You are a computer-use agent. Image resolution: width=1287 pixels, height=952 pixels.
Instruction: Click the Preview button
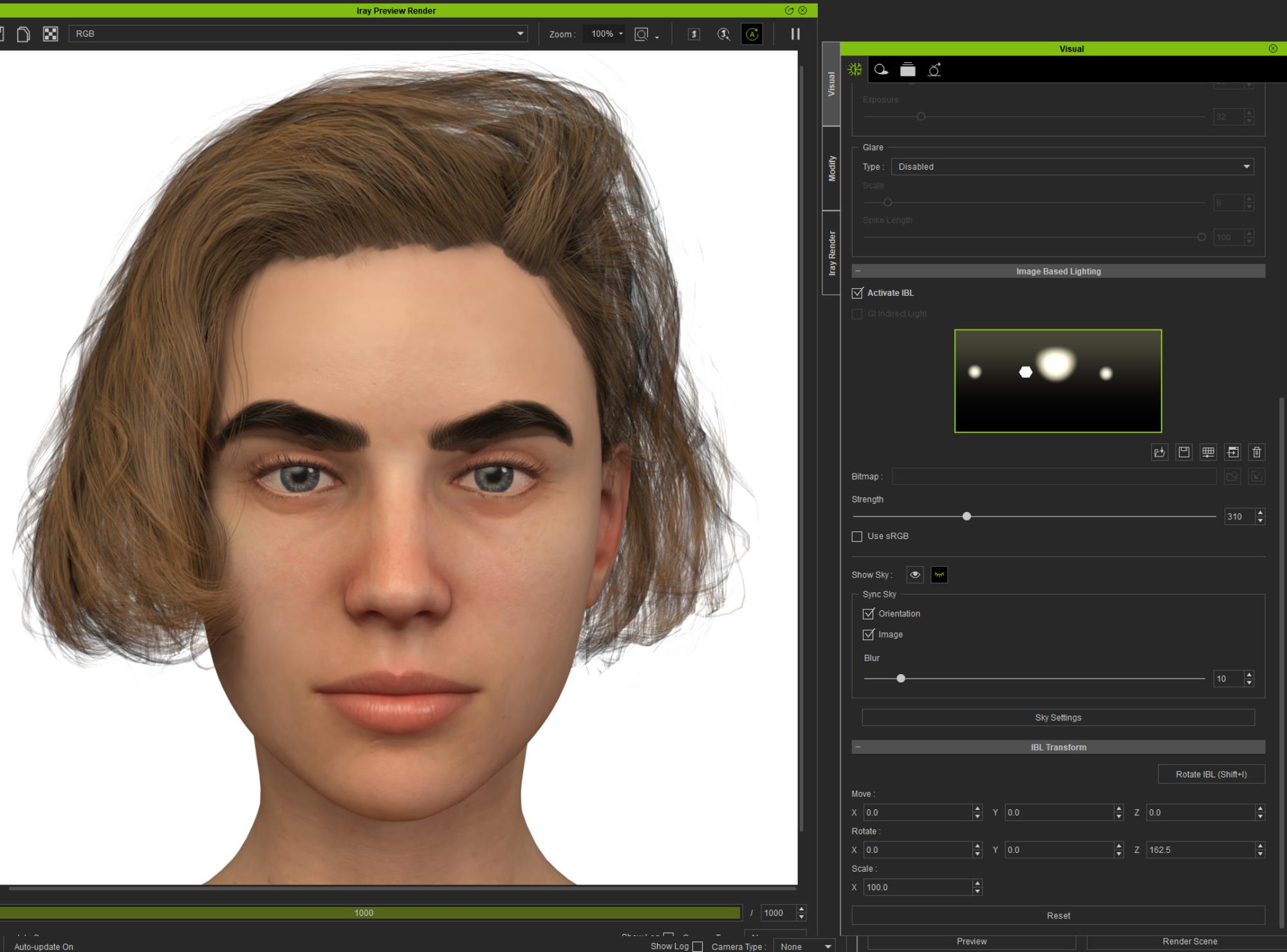pyautogui.click(x=972, y=942)
